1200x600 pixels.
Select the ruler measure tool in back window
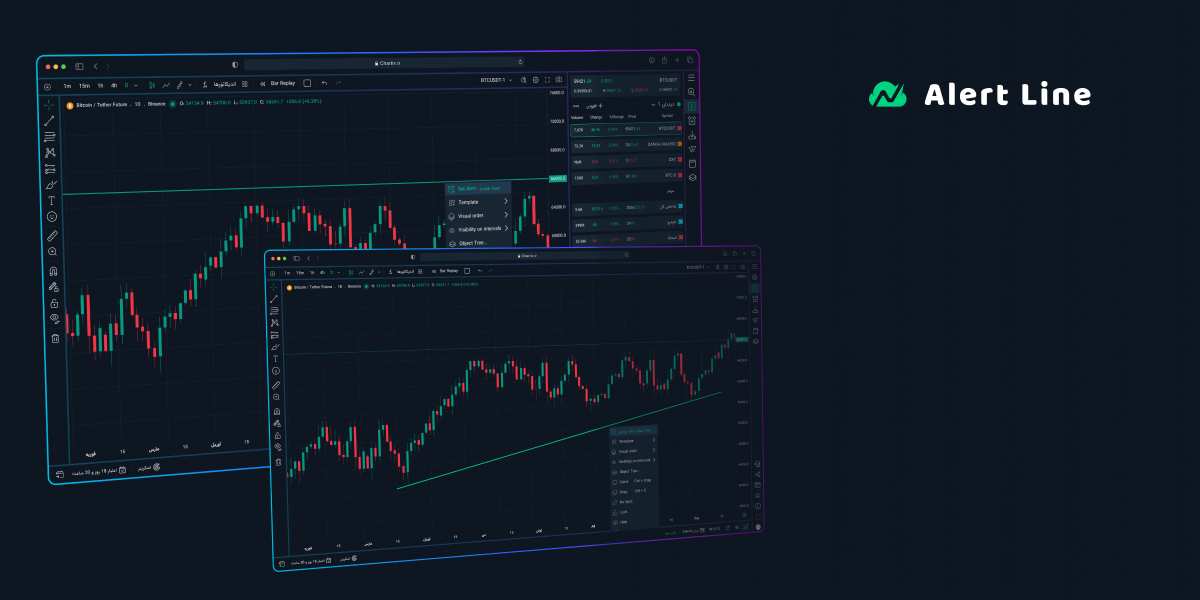coord(52,236)
